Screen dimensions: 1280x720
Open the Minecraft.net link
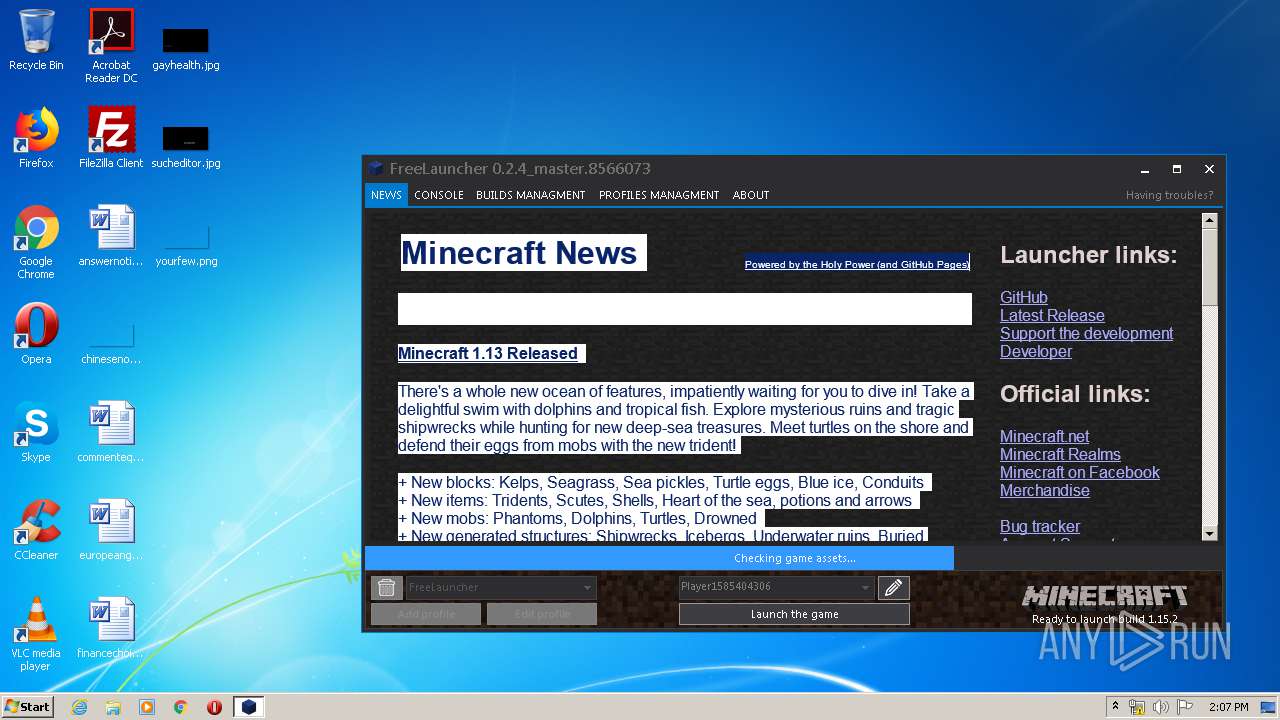coord(1045,436)
